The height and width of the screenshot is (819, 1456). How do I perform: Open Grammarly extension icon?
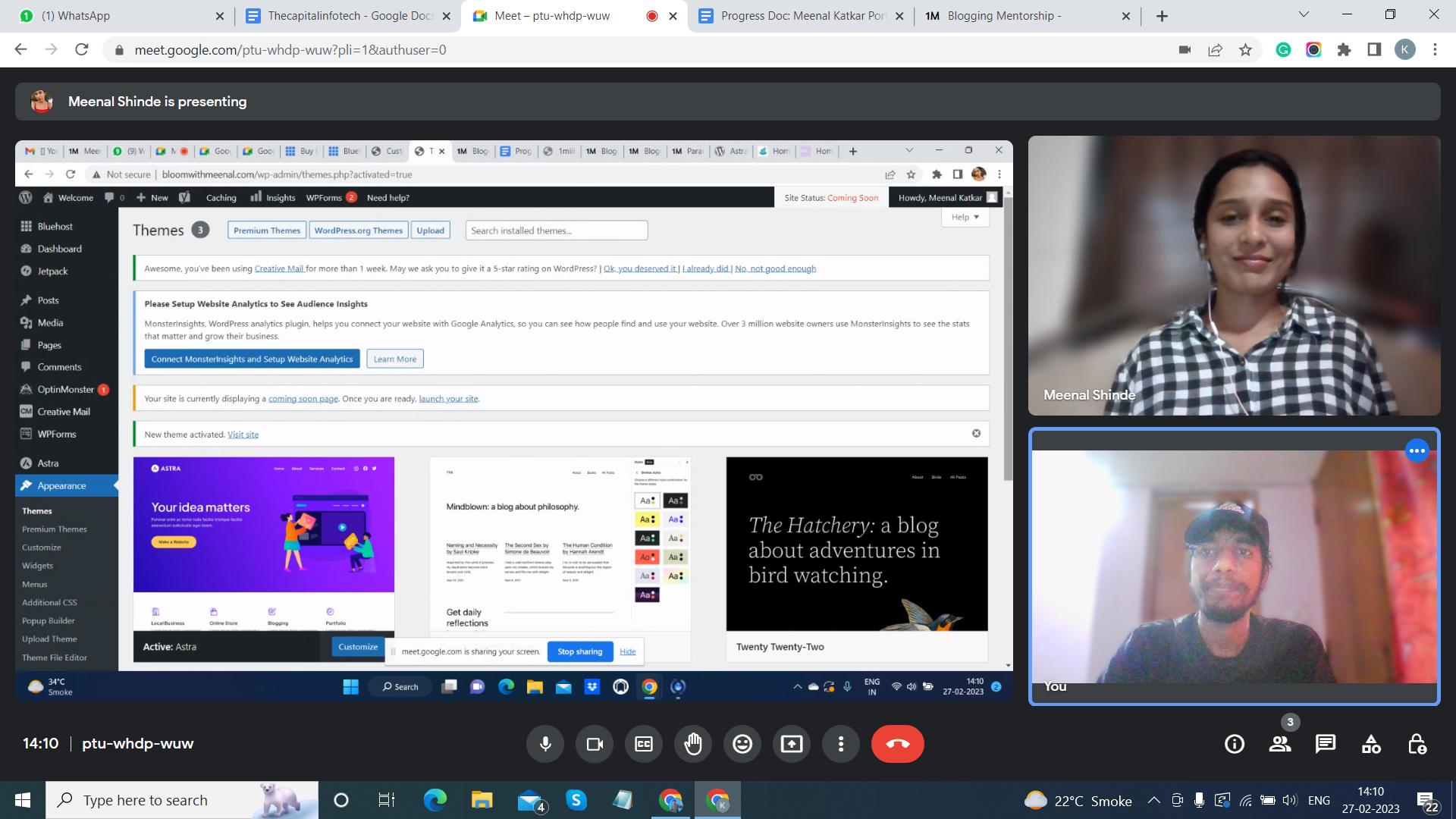tap(1283, 49)
